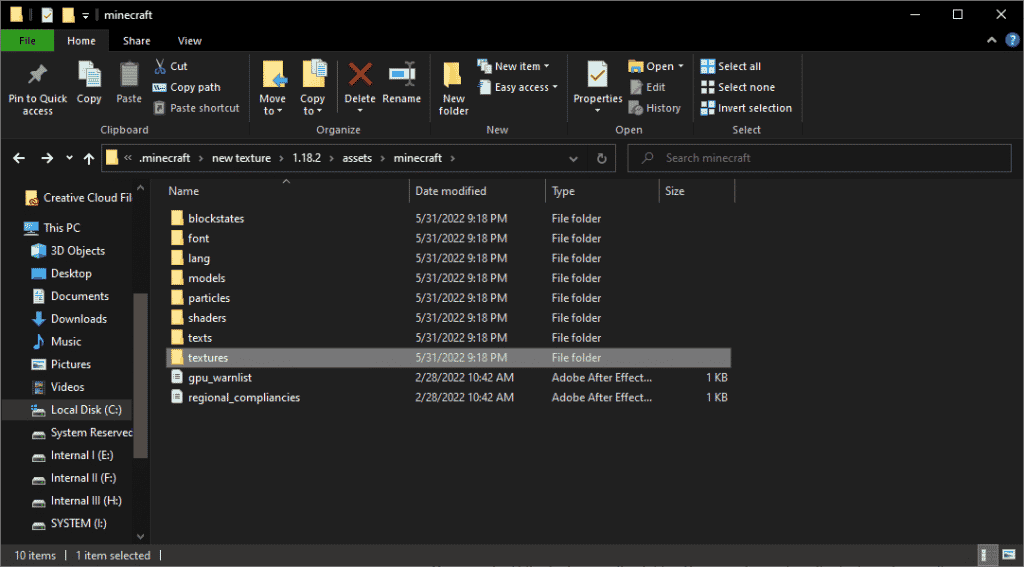Expand the Easy access menu

[518, 87]
